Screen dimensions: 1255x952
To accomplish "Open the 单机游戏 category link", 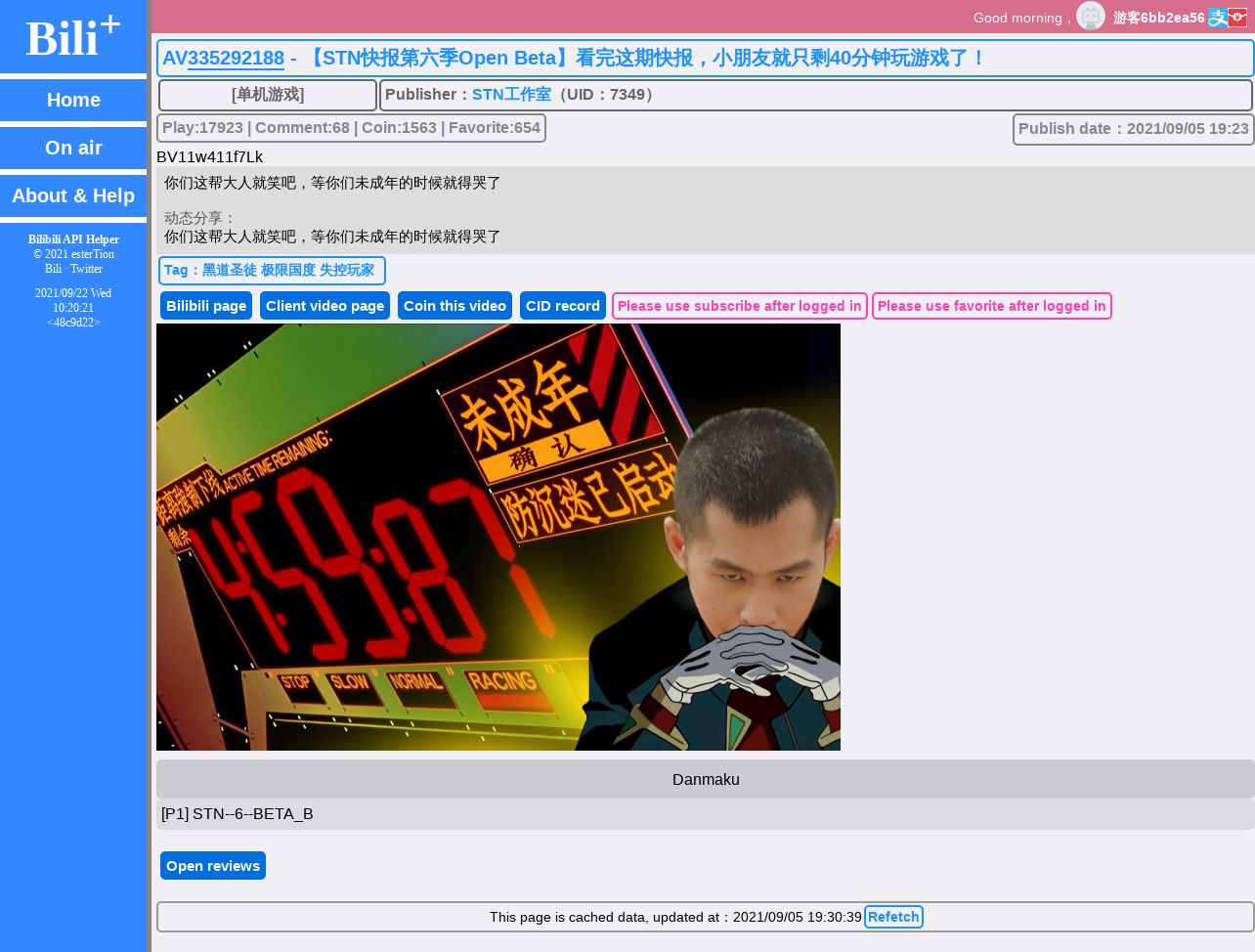I will [x=268, y=95].
